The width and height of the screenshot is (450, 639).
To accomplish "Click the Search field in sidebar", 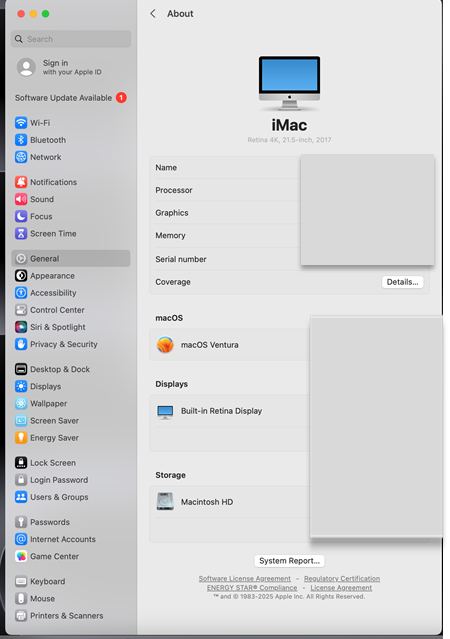I will 71,39.
